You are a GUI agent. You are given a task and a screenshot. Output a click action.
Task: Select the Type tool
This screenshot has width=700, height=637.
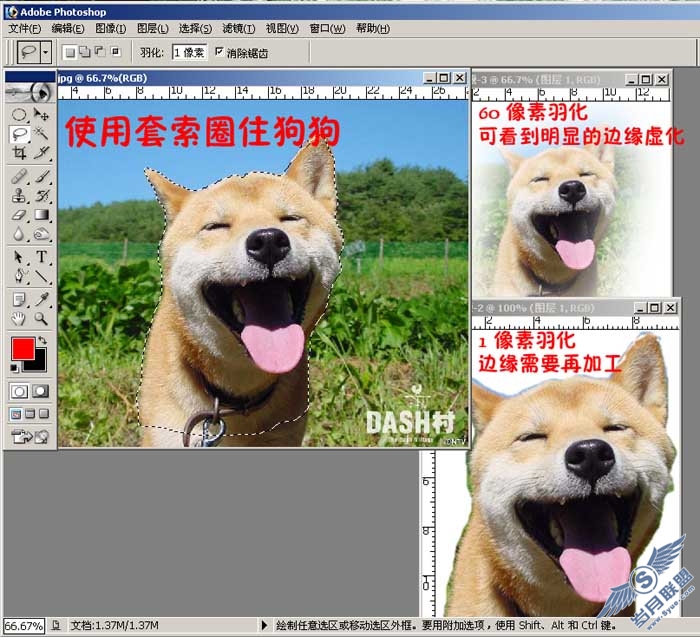[42, 257]
